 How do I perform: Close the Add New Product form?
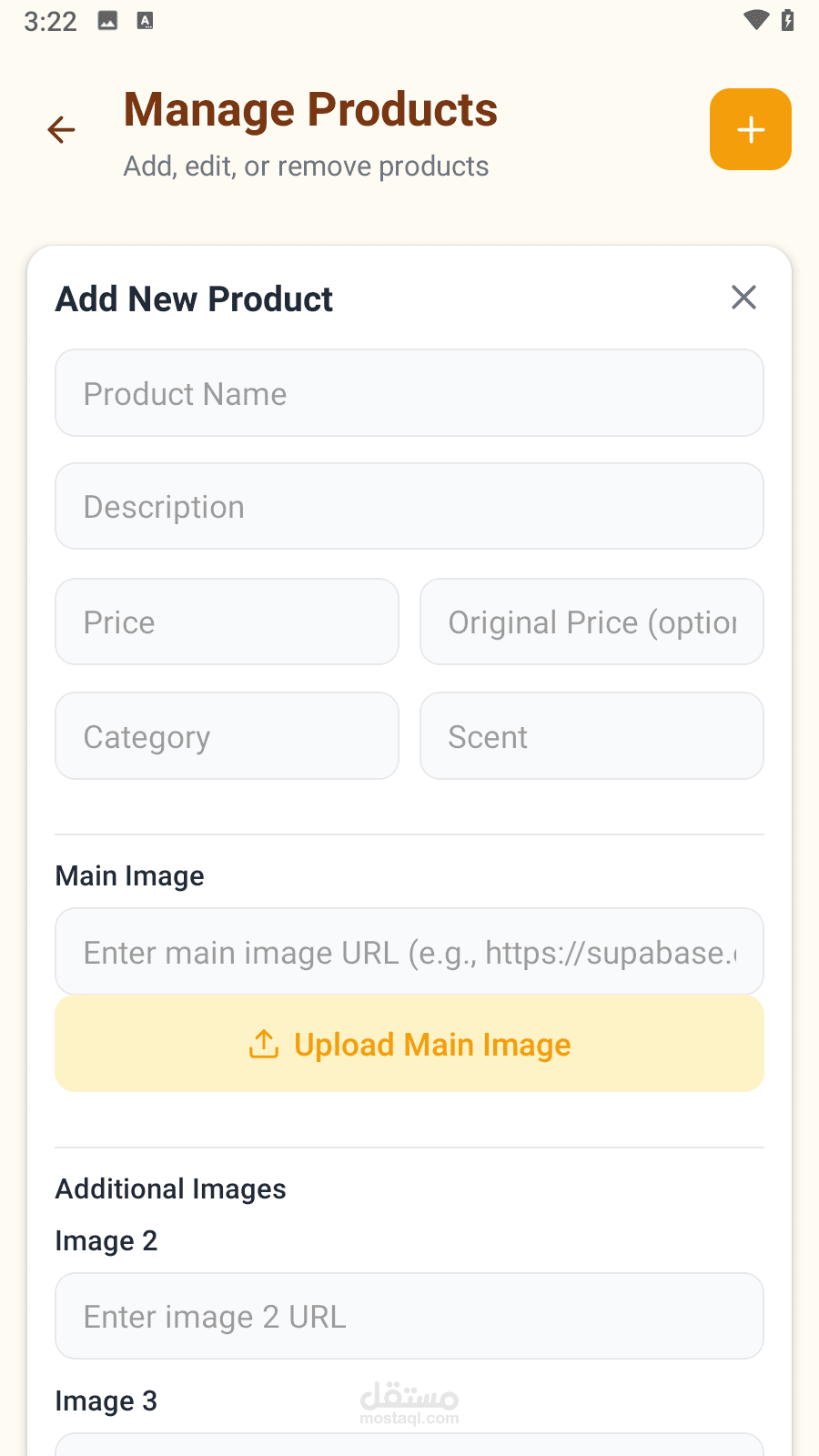pos(743,298)
